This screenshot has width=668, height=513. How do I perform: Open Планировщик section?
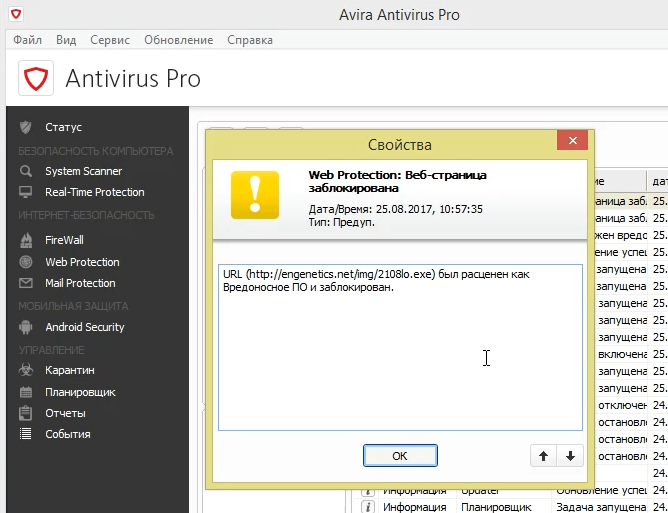pos(80,392)
